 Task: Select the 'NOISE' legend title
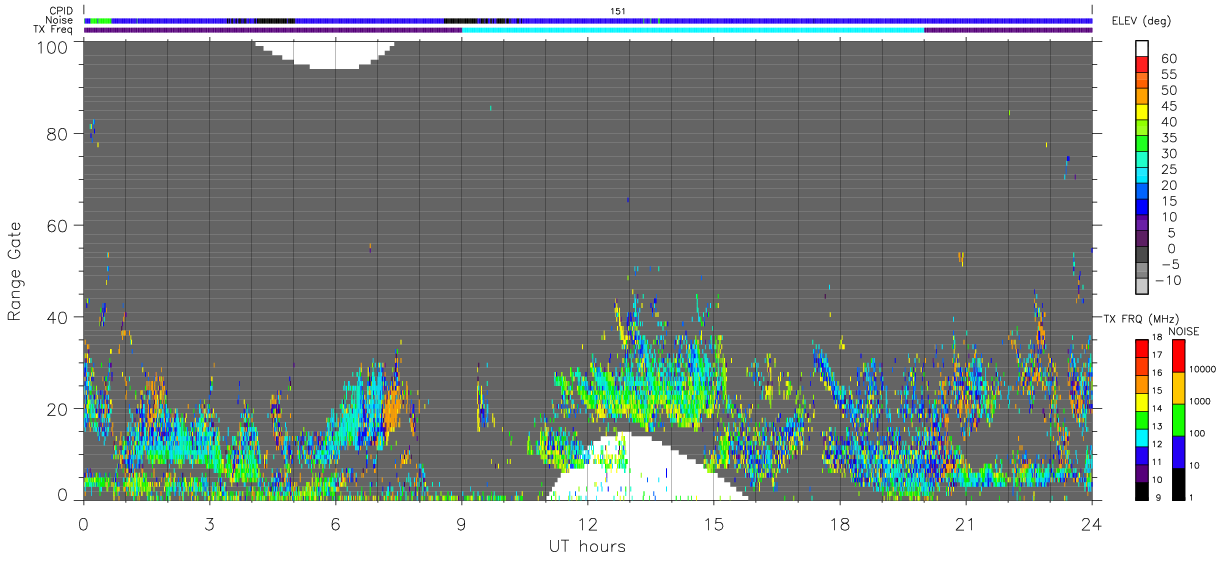pyautogui.click(x=1183, y=330)
